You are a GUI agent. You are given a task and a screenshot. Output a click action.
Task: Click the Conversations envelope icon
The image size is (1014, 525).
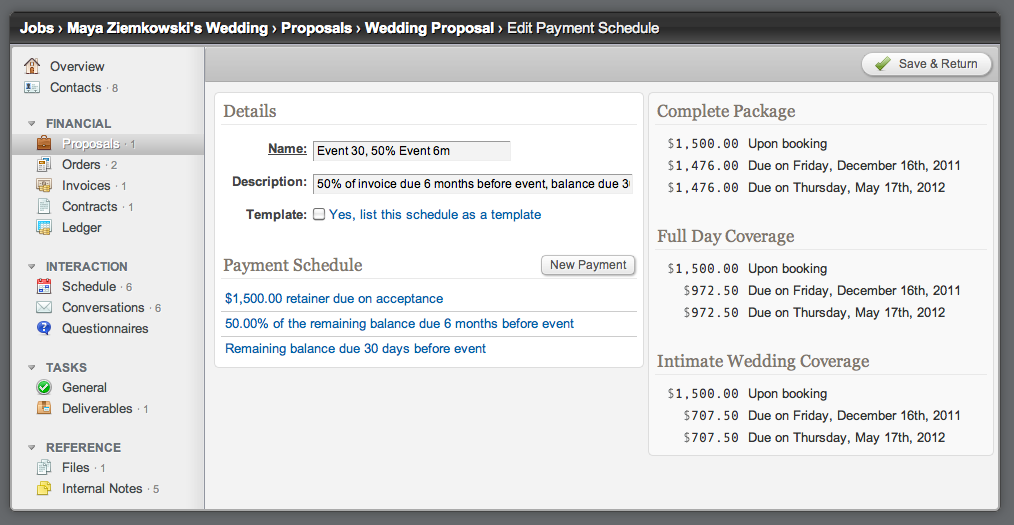pos(44,307)
